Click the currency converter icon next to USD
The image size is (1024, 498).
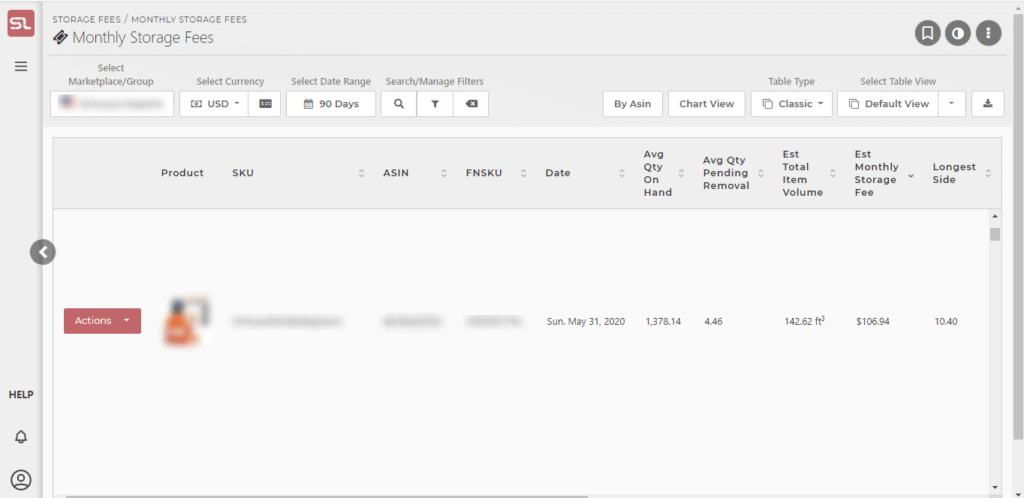265,104
